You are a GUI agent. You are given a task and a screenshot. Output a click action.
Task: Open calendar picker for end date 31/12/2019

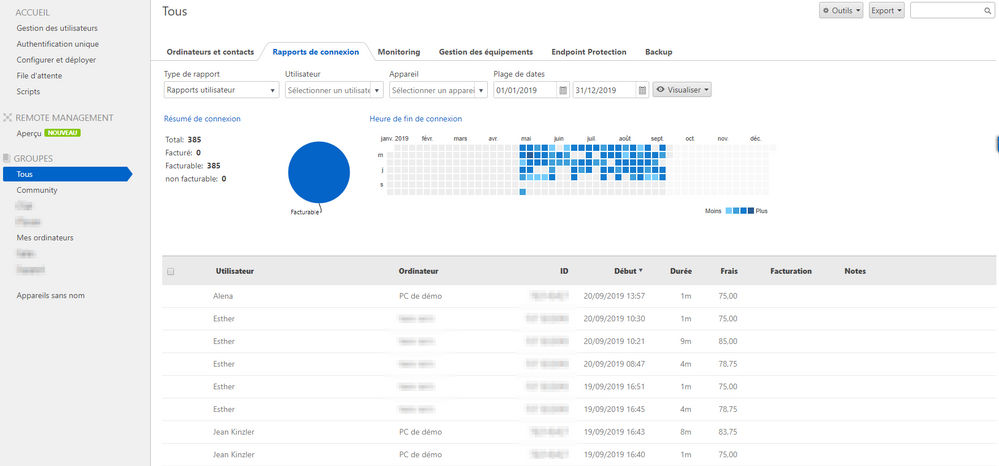[643, 91]
